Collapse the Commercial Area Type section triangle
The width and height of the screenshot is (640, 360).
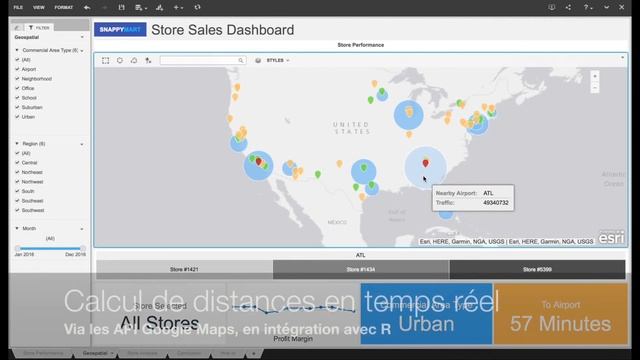pos(17,50)
